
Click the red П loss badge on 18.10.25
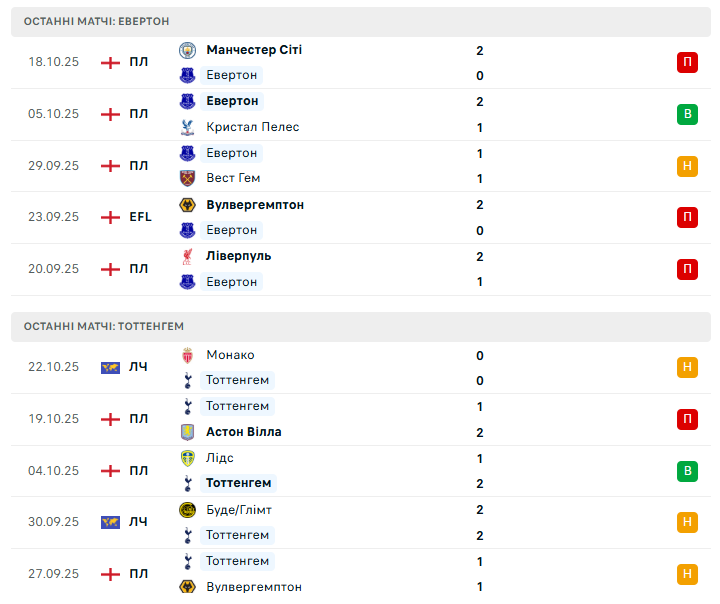pyautogui.click(x=687, y=62)
